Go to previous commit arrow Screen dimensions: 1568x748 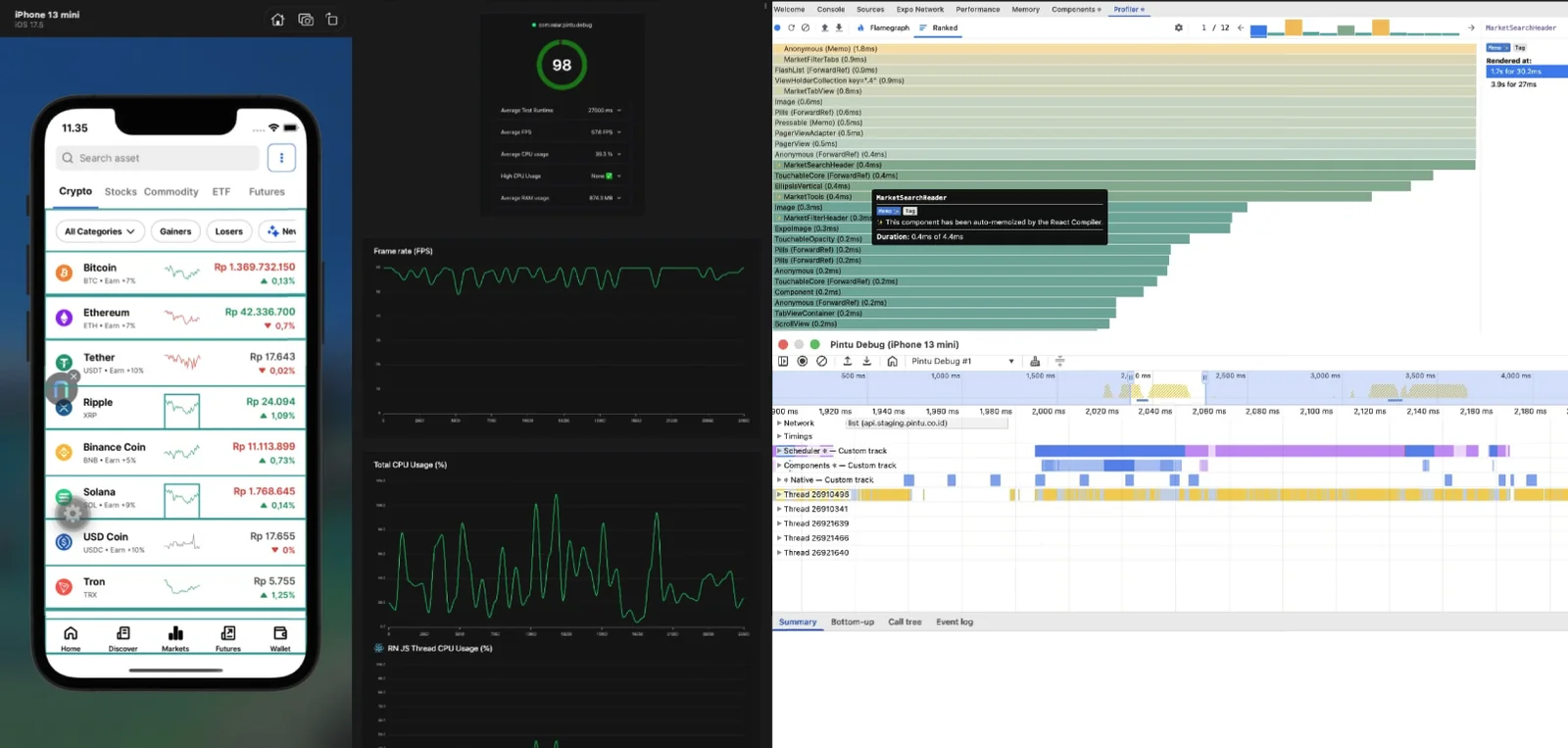point(1241,27)
